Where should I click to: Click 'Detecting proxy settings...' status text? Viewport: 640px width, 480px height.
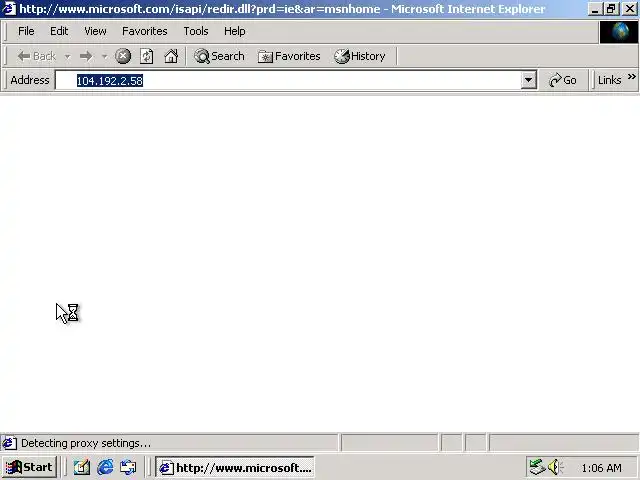(86, 443)
